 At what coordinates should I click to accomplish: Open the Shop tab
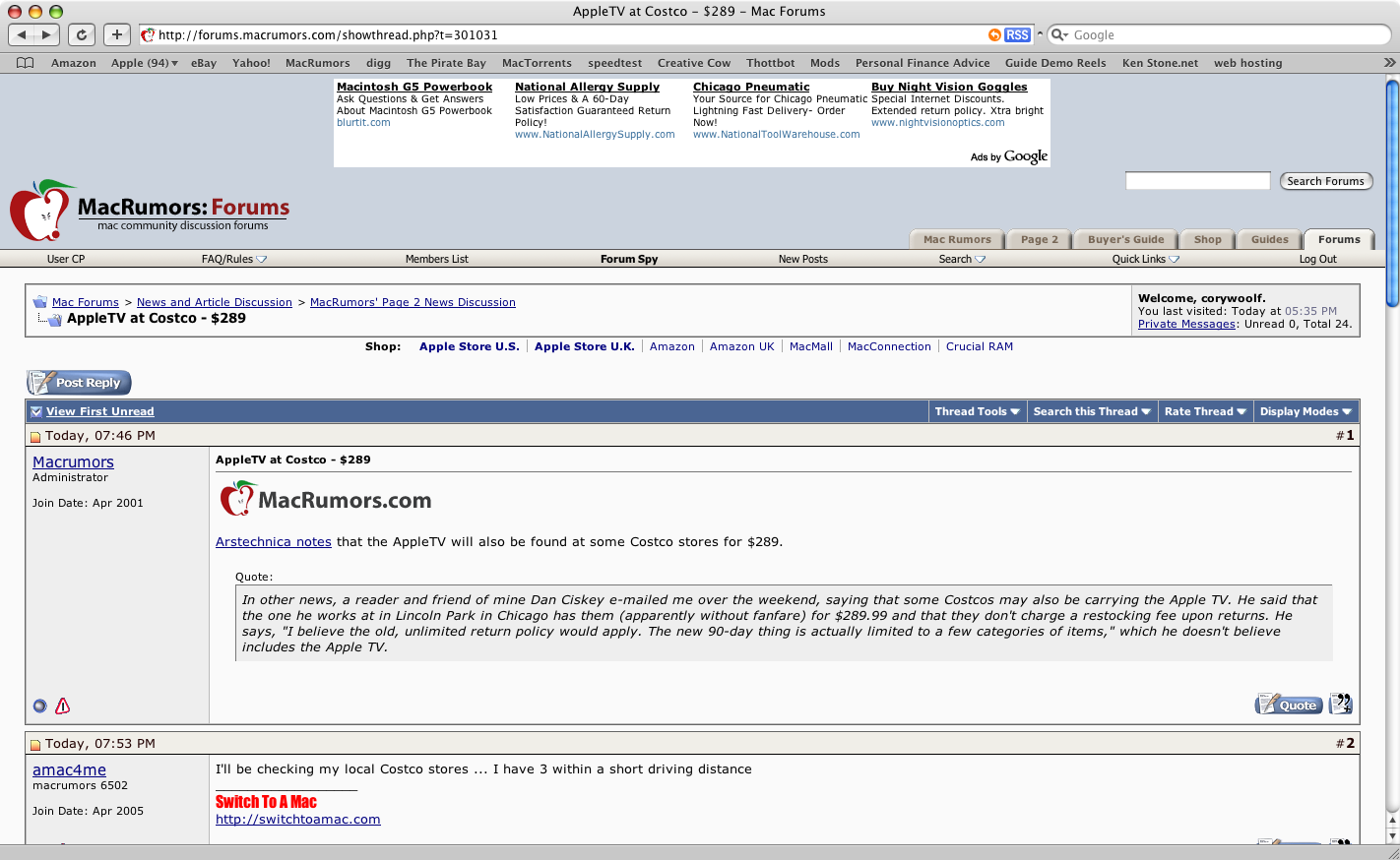(x=1207, y=239)
